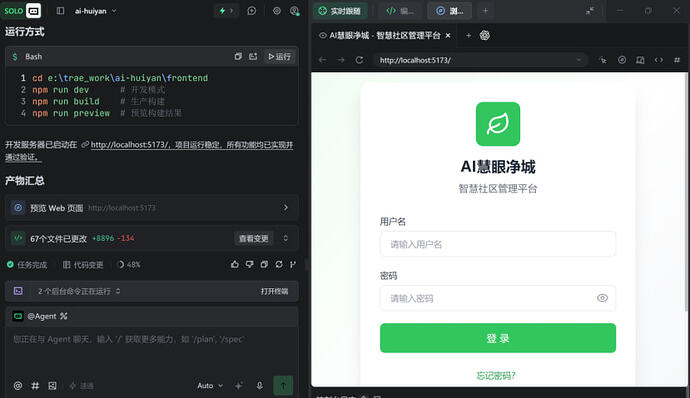The height and width of the screenshot is (398, 690).
Task: Click the 任务完成 status
Action: pyautogui.click(x=27, y=265)
